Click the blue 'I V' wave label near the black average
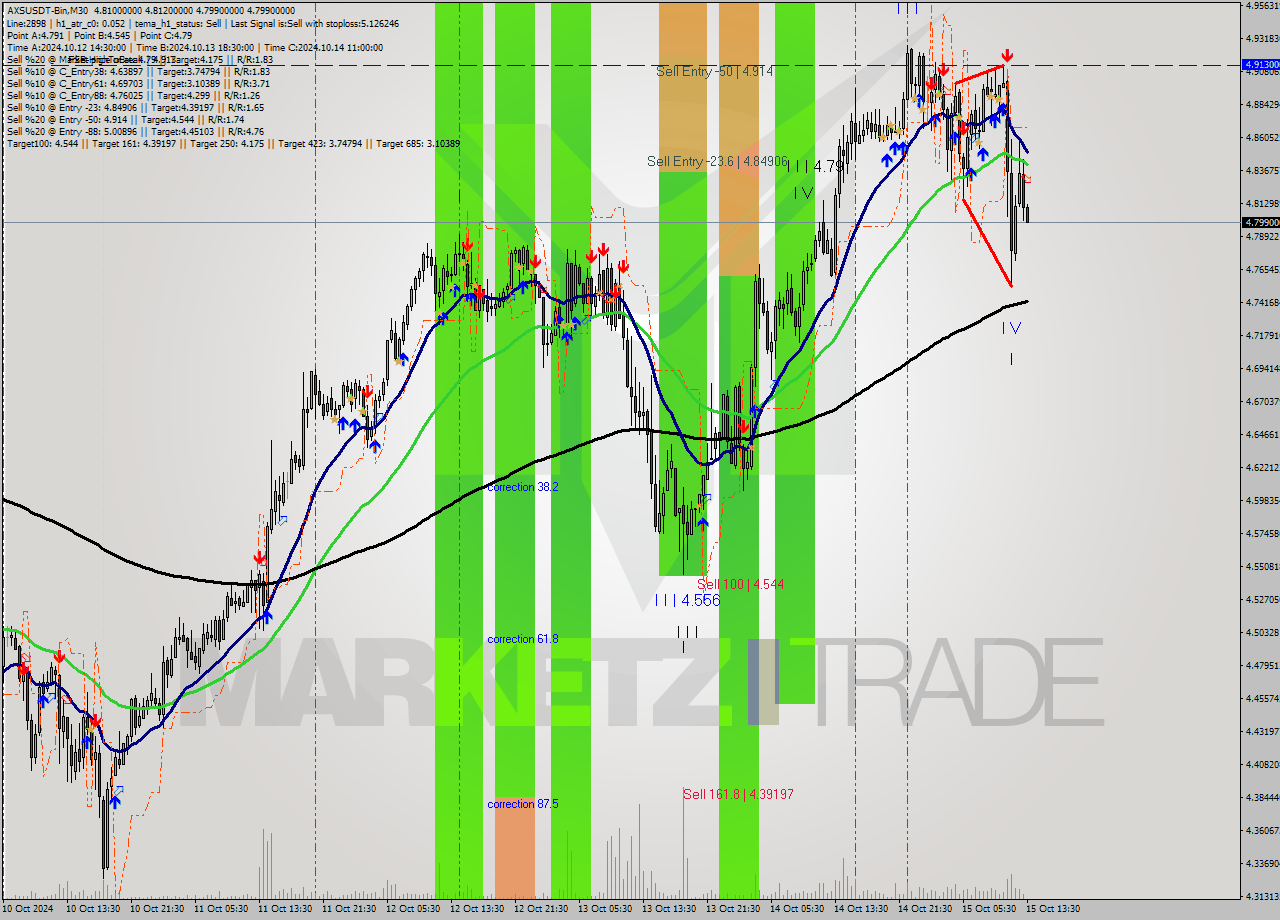The height and width of the screenshot is (920, 1280). pos(1011,328)
